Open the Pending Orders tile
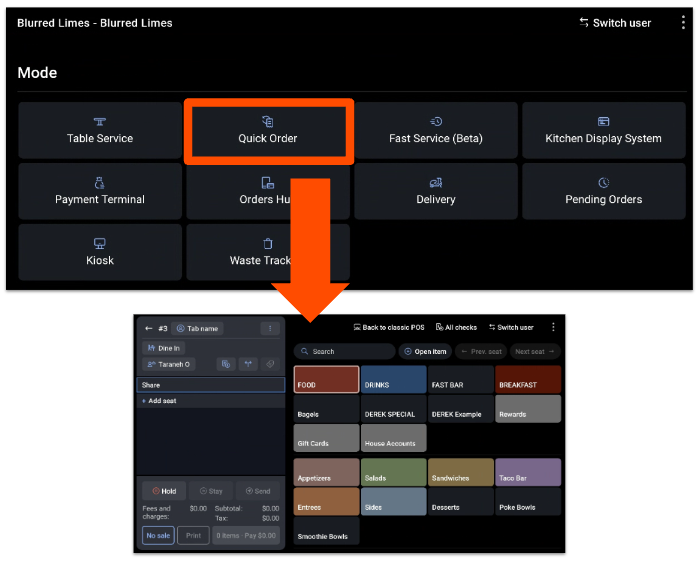The height and width of the screenshot is (561, 700). 603,191
